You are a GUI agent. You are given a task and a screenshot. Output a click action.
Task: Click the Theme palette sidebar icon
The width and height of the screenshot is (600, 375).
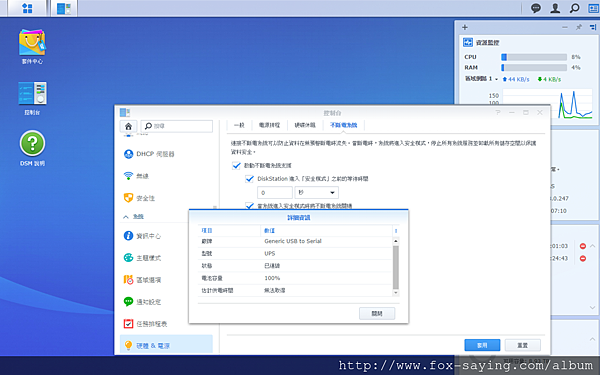click(x=128, y=258)
